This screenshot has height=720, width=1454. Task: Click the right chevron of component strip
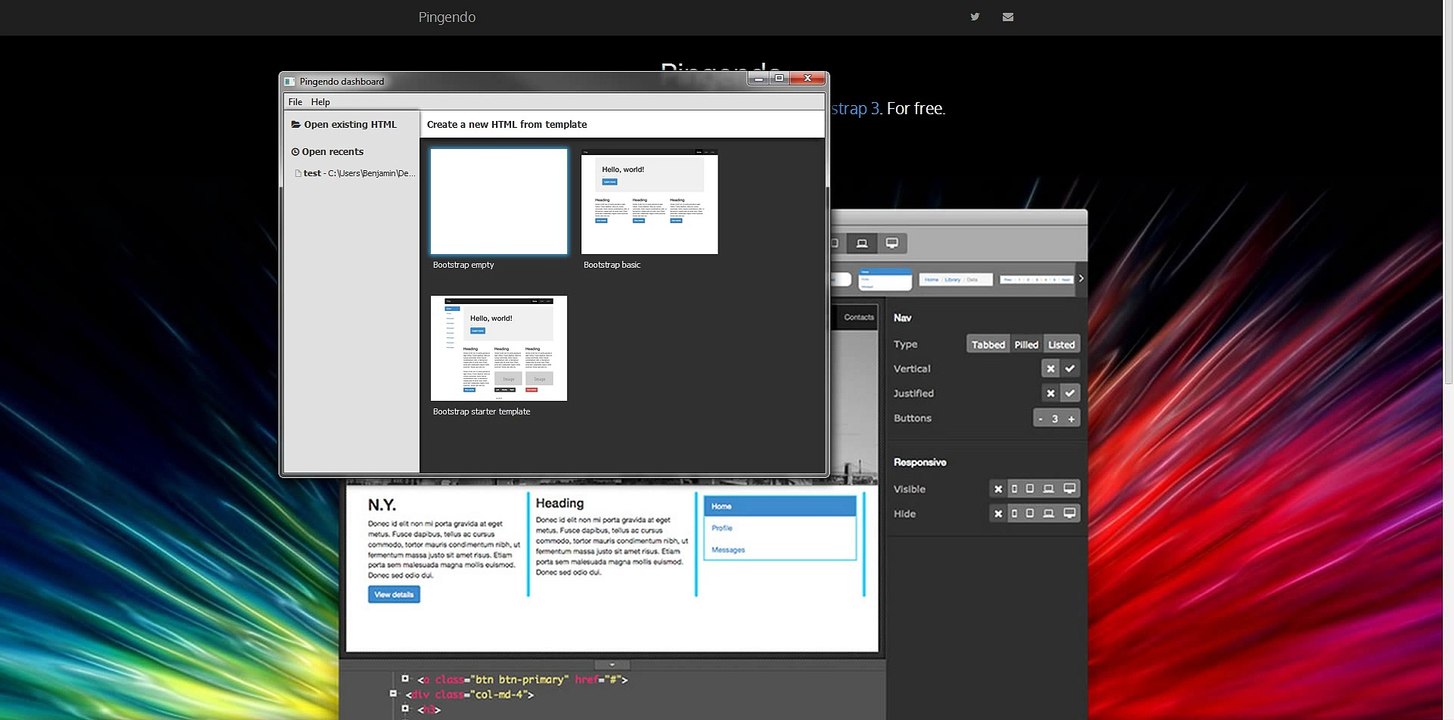click(x=1080, y=279)
